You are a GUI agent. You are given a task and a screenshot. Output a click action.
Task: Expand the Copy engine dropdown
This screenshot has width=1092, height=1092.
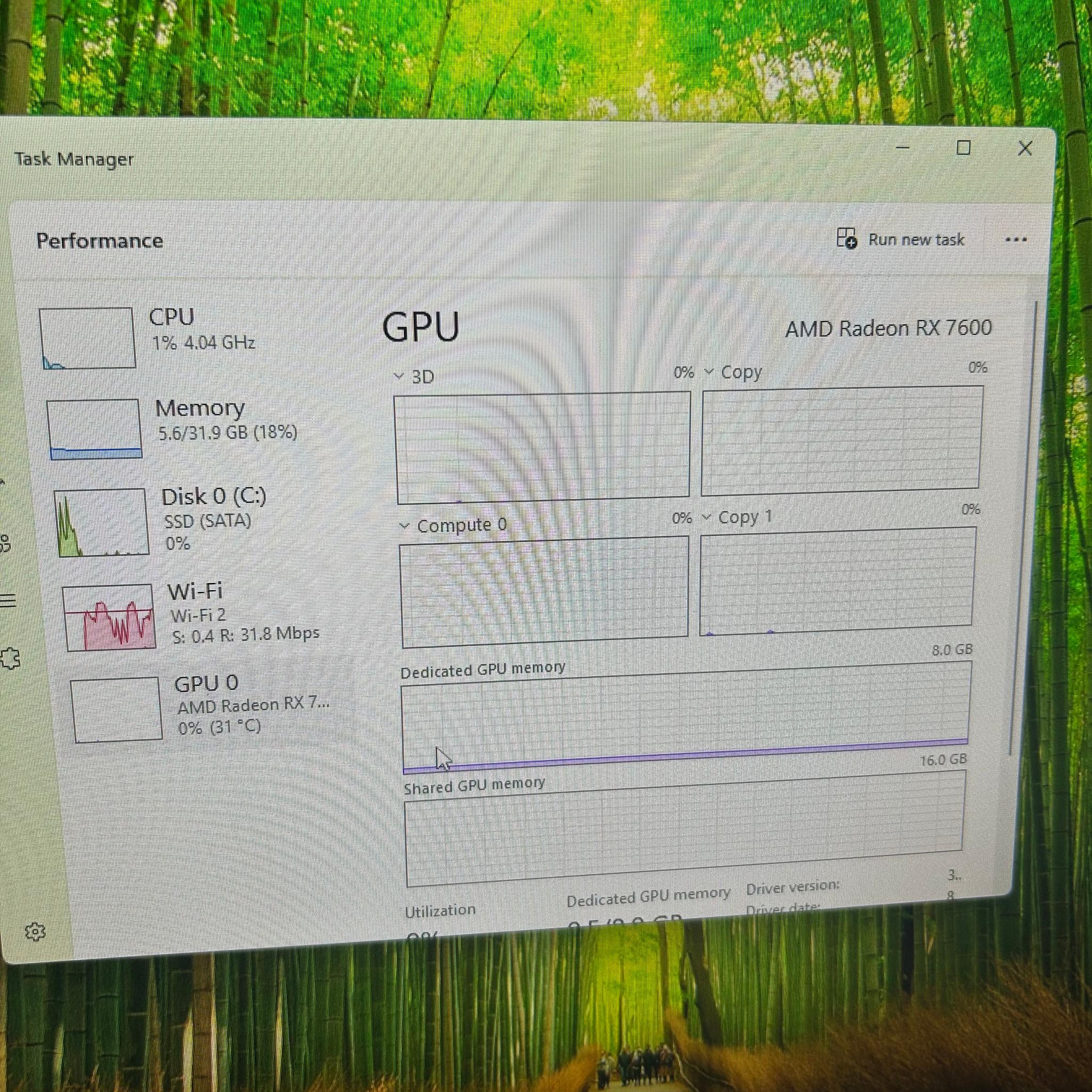coord(709,372)
